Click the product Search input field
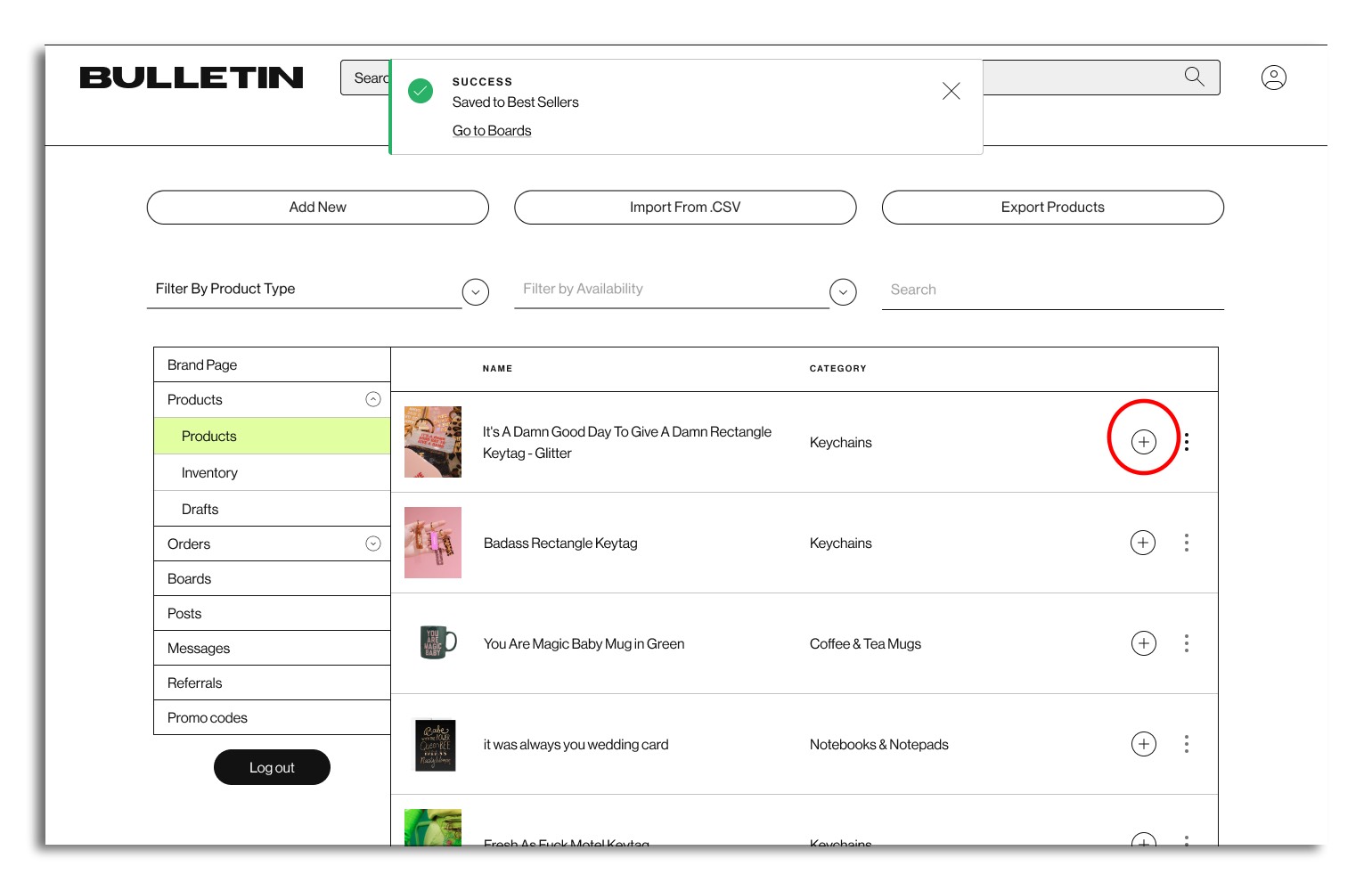Image resolution: width=1372 pixels, height=891 pixels. point(1051,290)
